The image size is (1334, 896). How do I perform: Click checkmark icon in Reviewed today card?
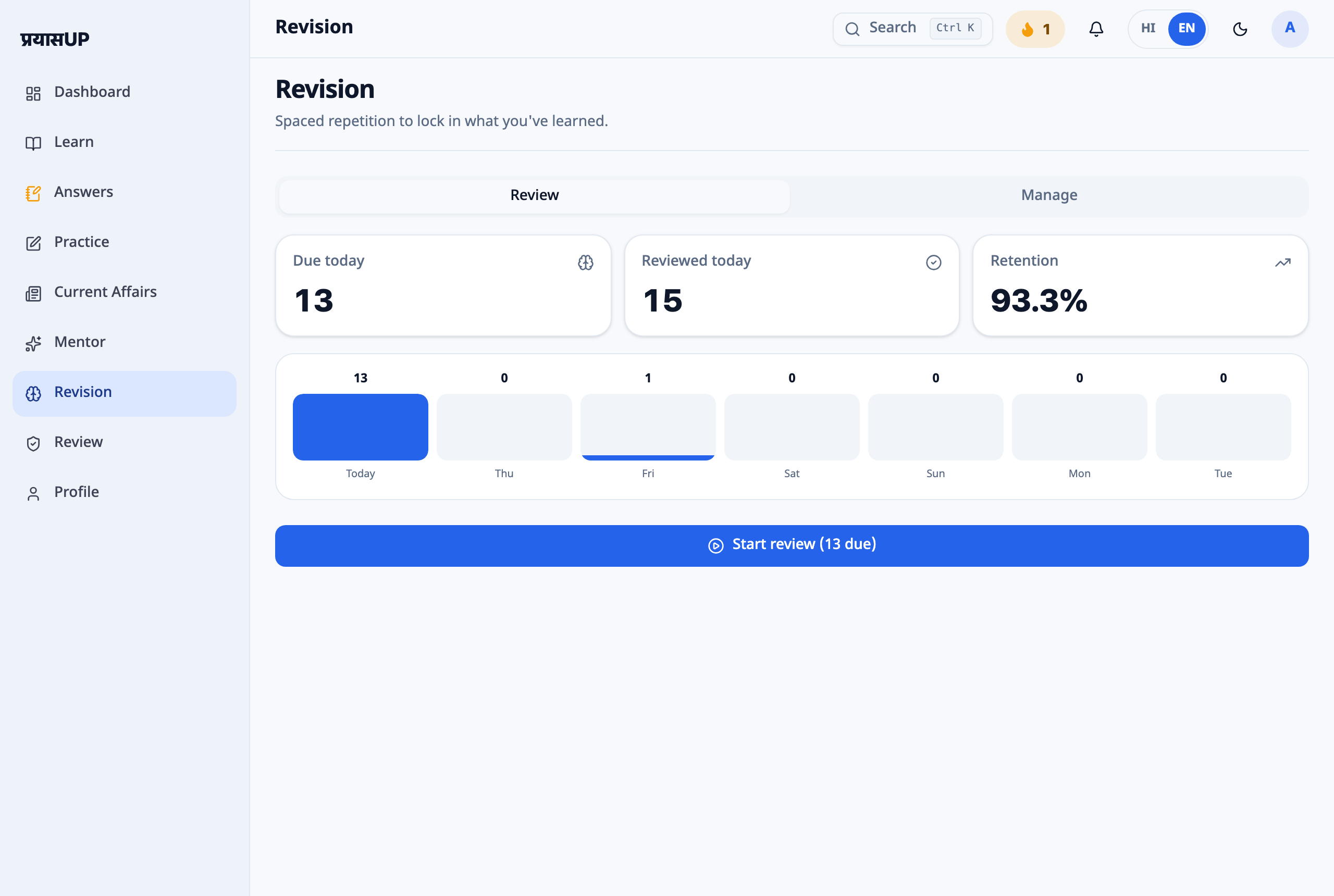933,262
